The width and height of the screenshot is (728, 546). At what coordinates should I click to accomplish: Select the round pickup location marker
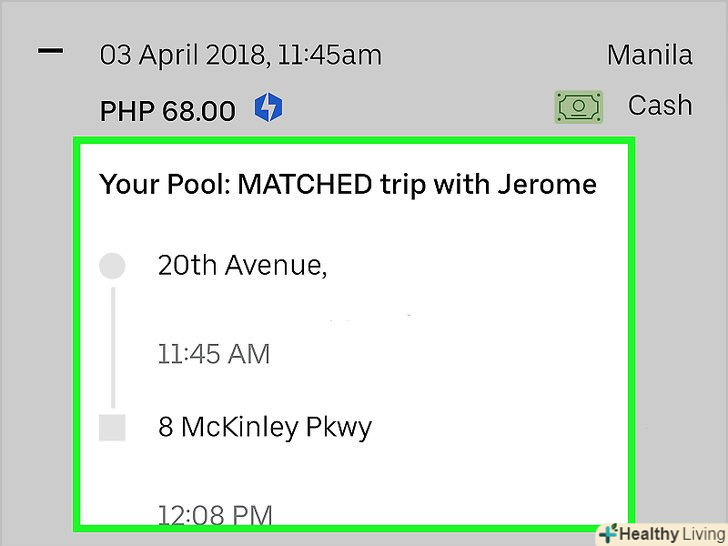coord(113,266)
